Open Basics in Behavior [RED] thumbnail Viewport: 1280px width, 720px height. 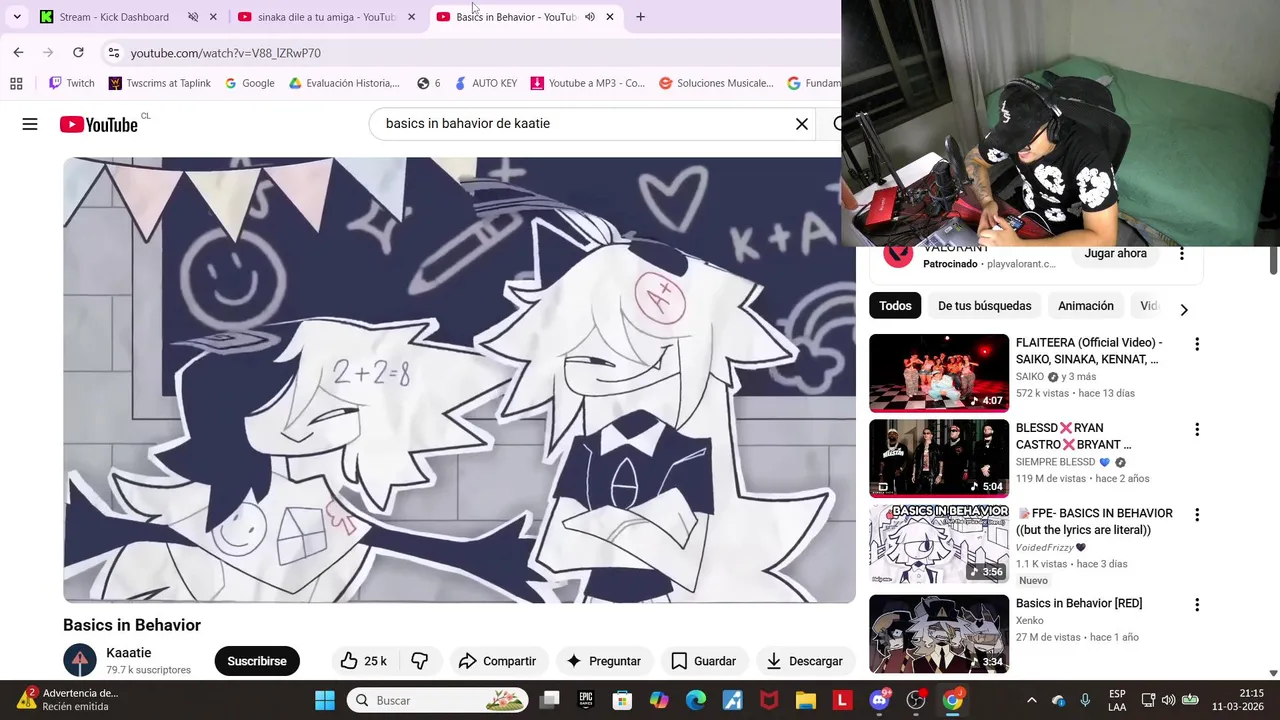[x=939, y=634]
